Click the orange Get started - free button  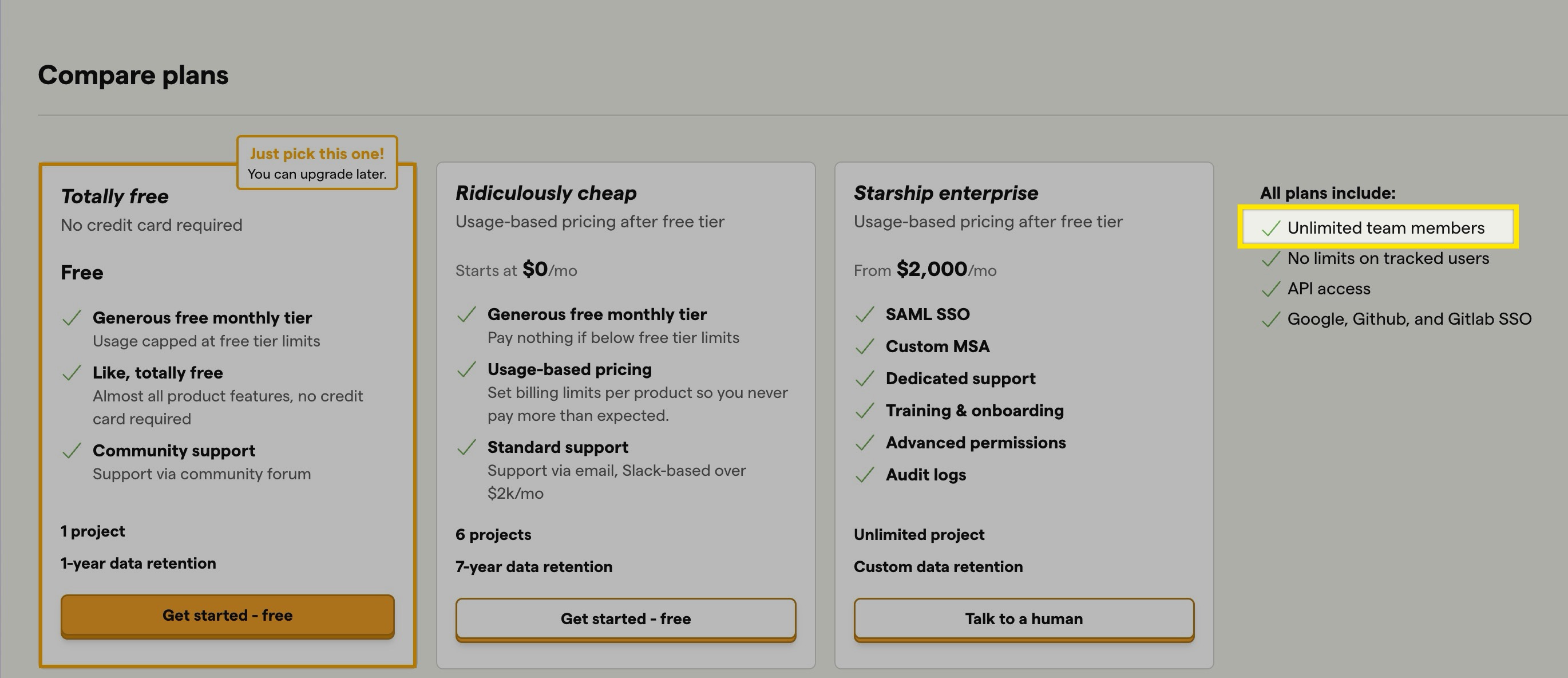[227, 615]
